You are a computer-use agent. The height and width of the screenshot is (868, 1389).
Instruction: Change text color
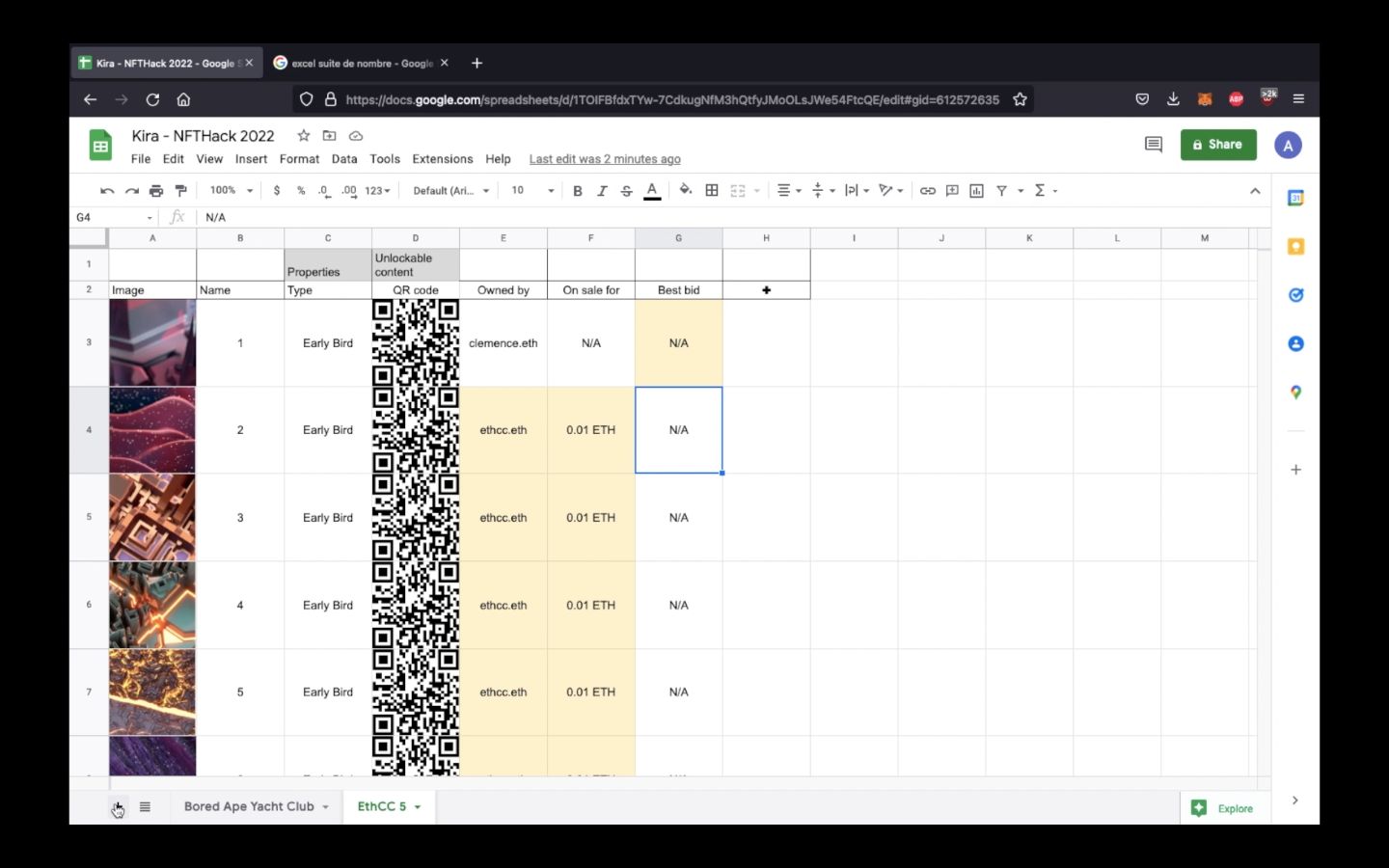pyautogui.click(x=652, y=191)
